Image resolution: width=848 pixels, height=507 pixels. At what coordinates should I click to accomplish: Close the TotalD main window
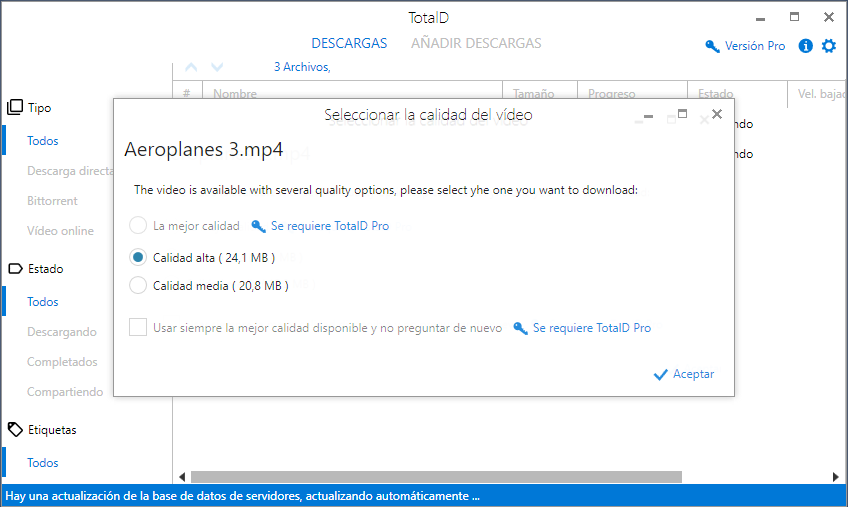829,17
